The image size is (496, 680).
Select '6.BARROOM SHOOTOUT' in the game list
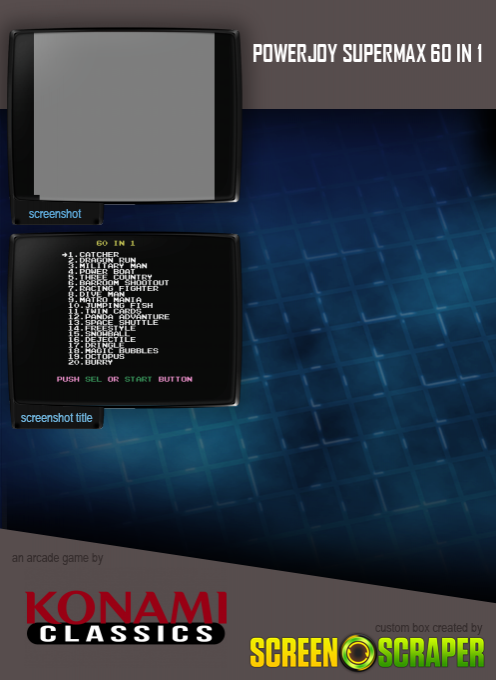pyautogui.click(x=118, y=283)
